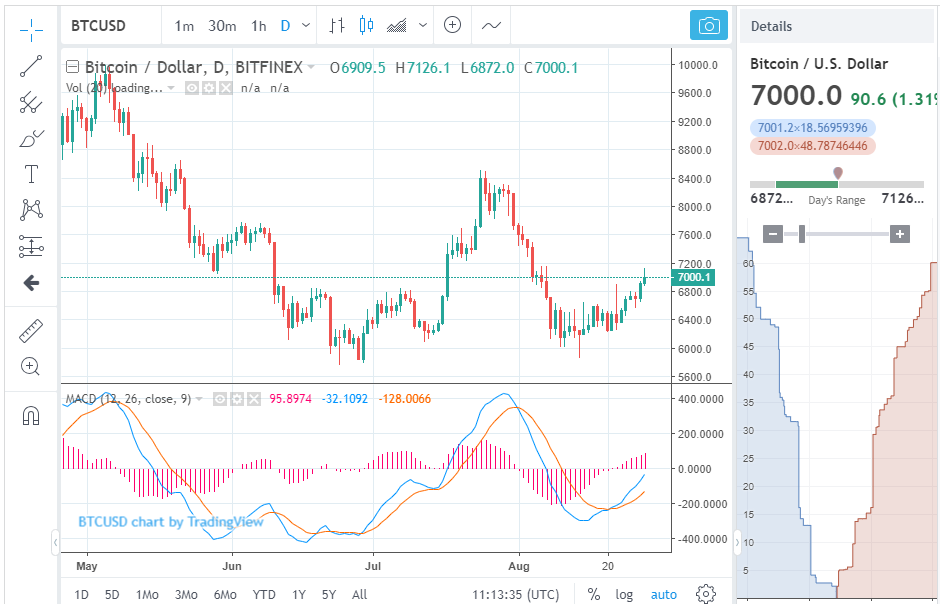Open chart settings gear icon

705,593
